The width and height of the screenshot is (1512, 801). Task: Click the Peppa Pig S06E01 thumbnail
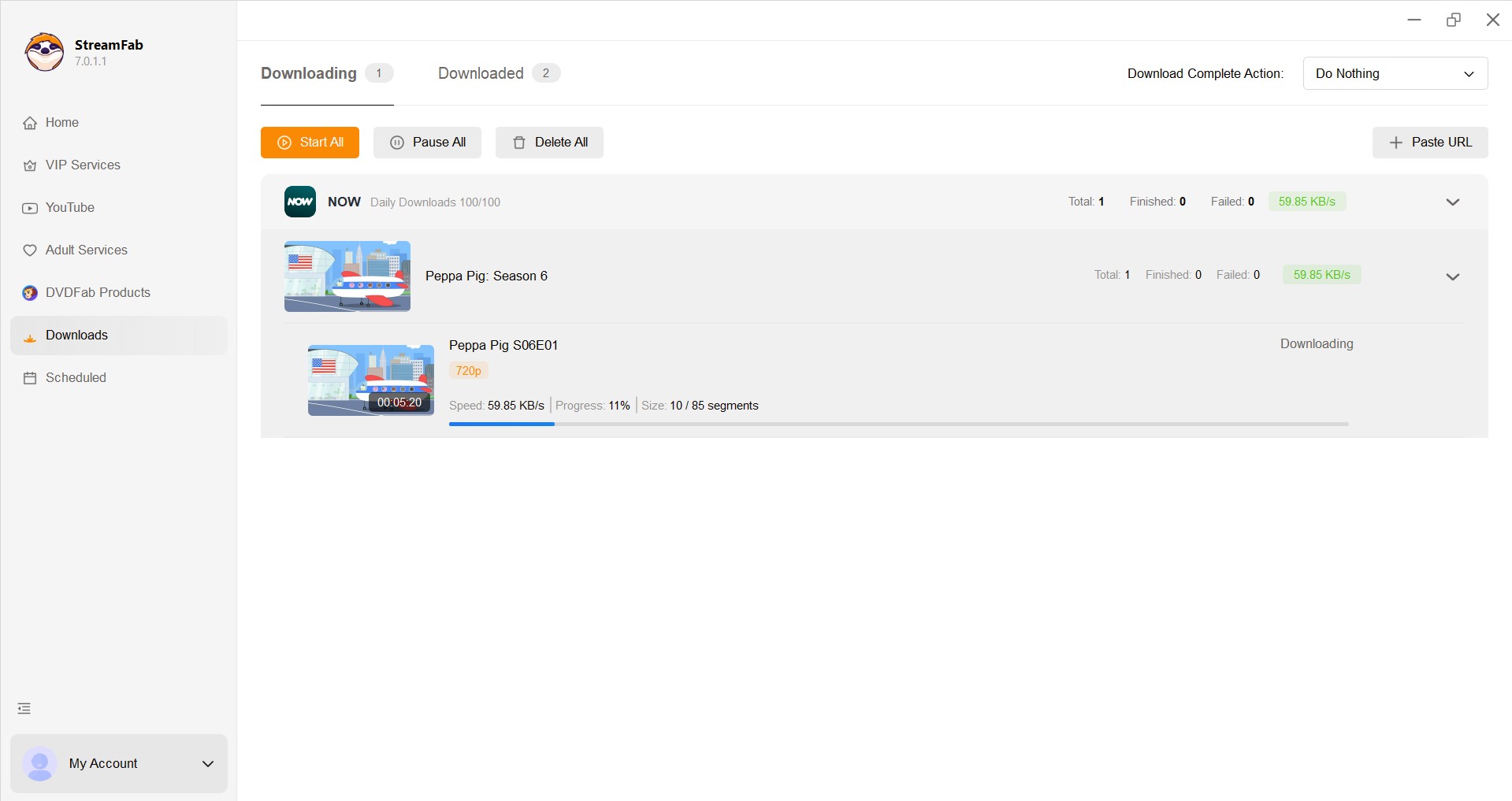coord(370,380)
